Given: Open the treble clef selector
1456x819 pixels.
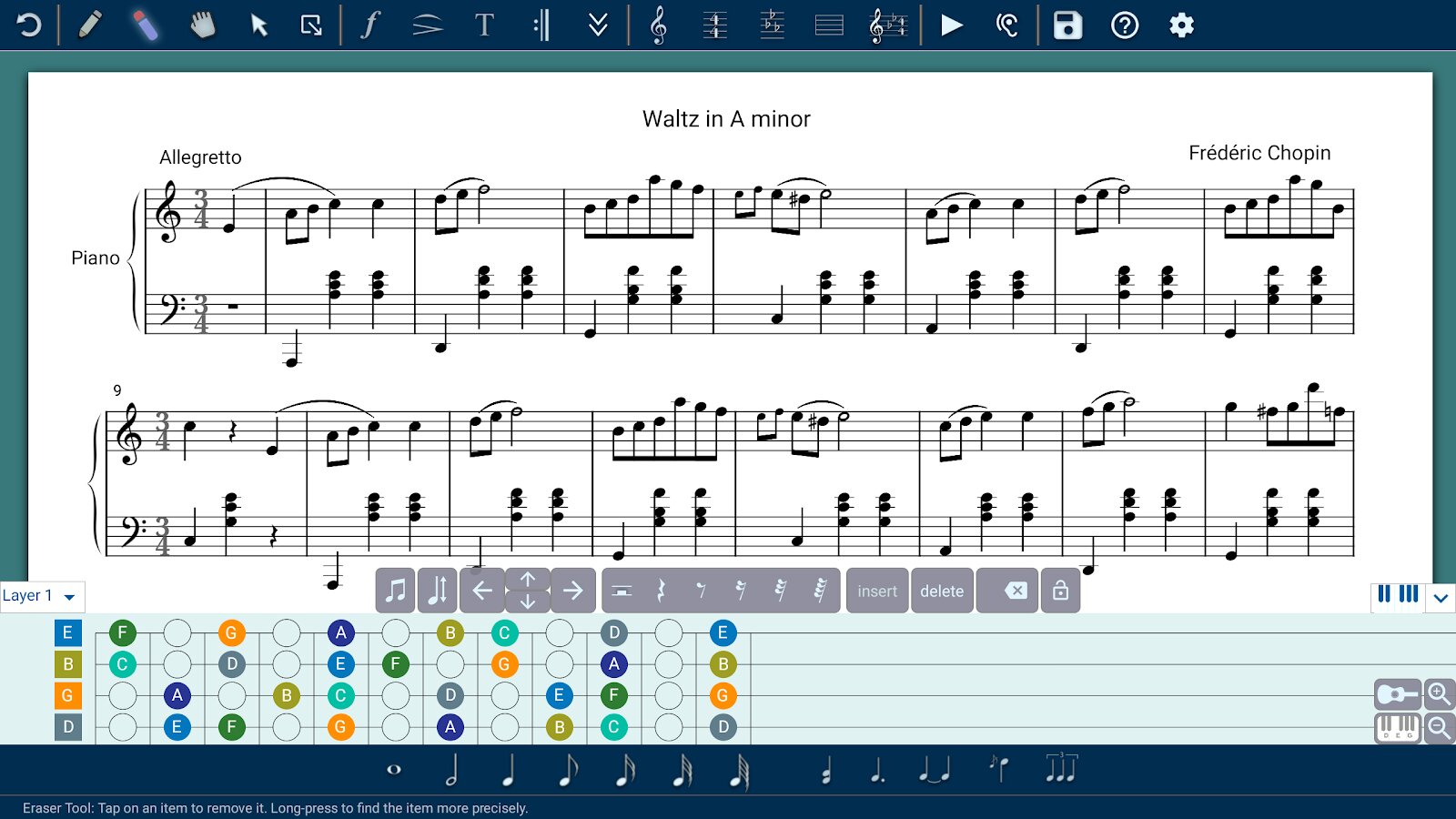Looking at the screenshot, I should click(x=658, y=25).
